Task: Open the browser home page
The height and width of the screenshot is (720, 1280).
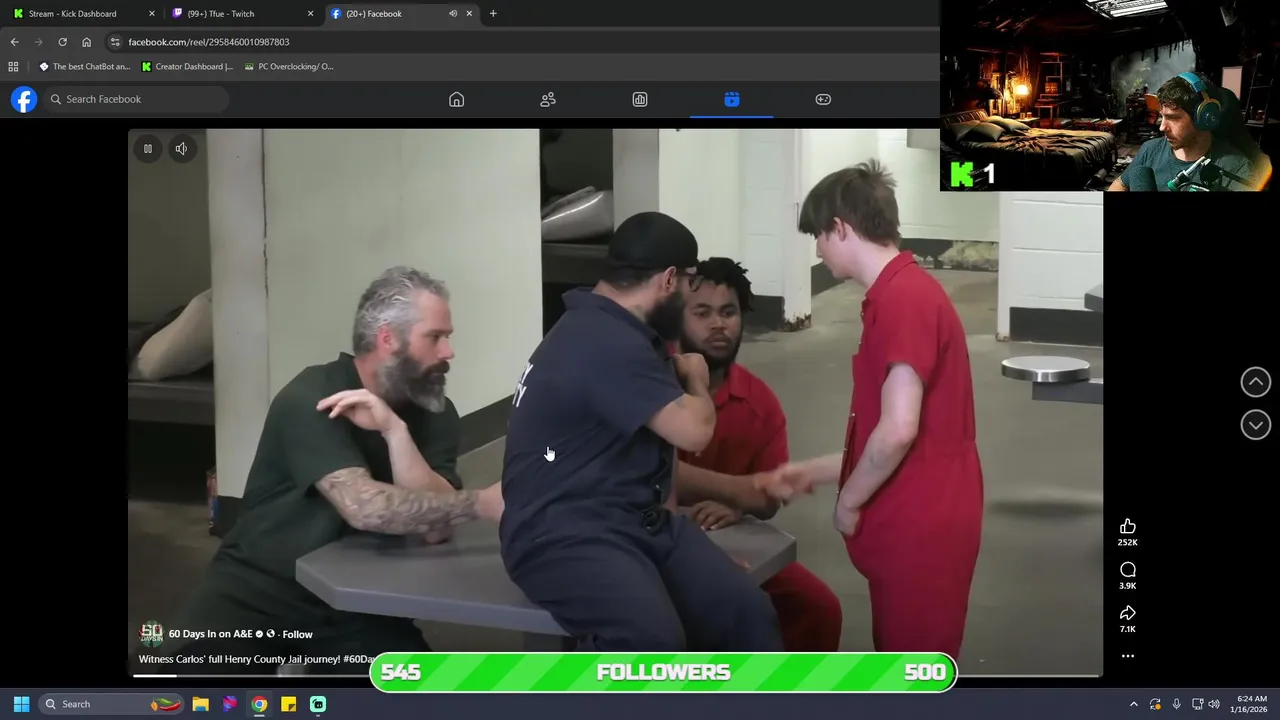Action: tap(86, 42)
